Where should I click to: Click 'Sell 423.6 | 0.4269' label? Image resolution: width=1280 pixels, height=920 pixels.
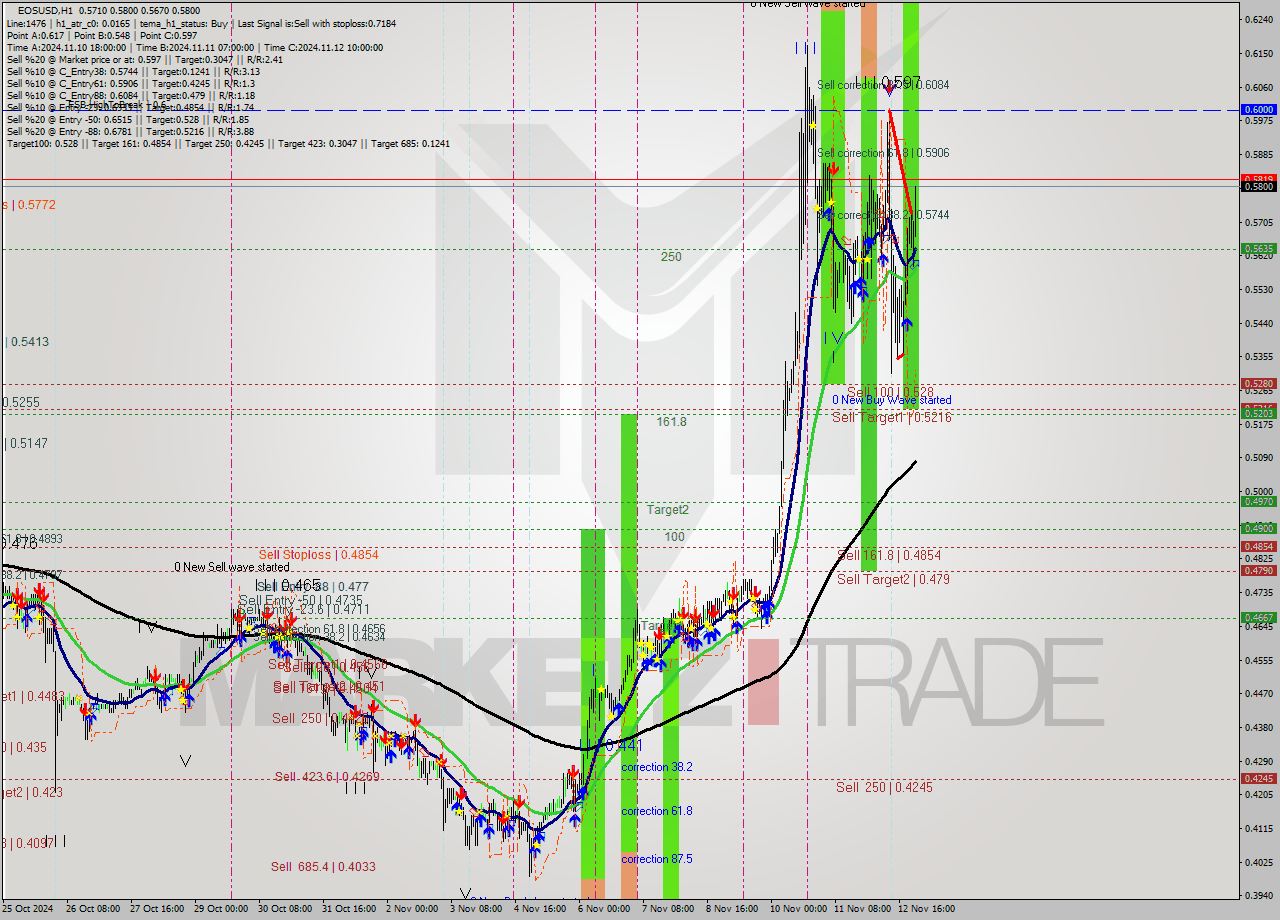coord(327,777)
